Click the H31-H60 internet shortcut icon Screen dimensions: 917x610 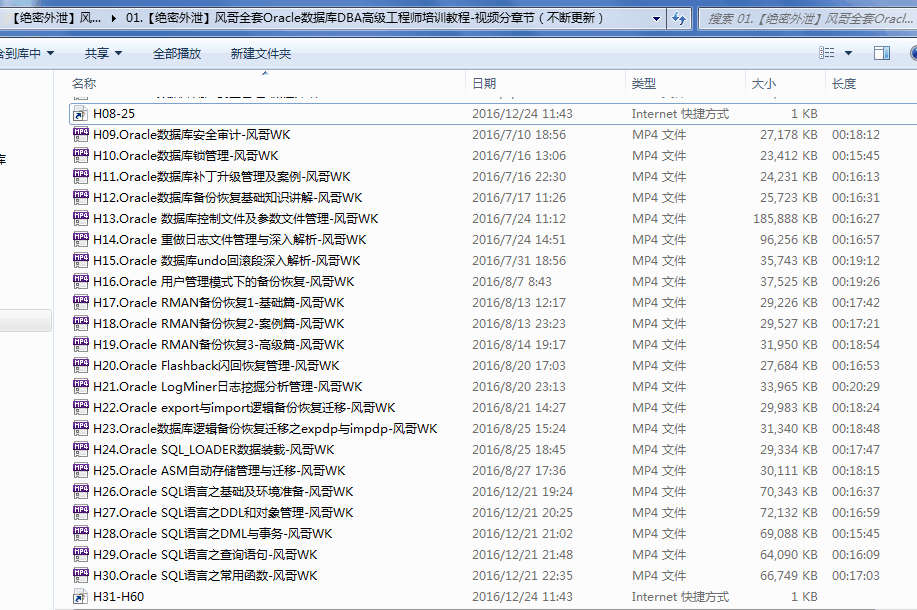tap(80, 597)
